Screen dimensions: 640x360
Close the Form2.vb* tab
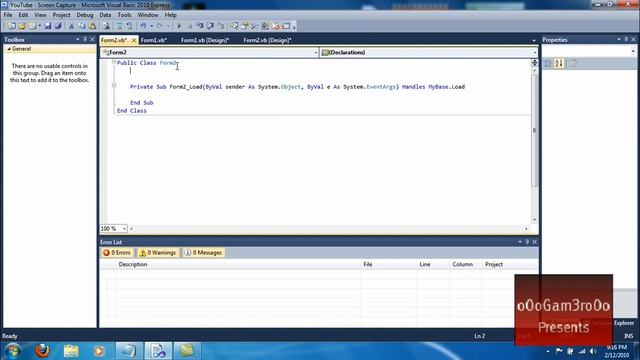pyautogui.click(x=133, y=40)
